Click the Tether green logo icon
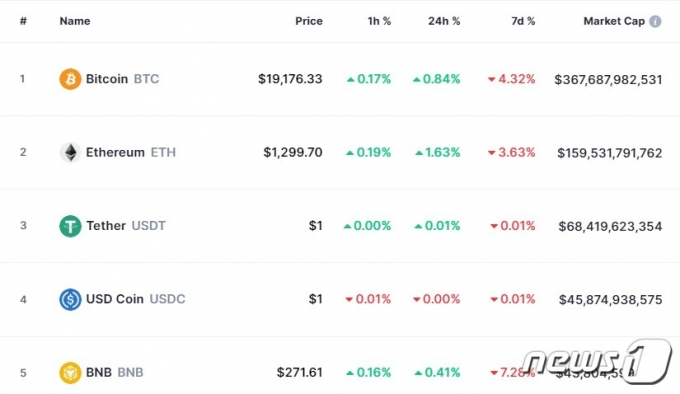This screenshot has height=394, width=680. tap(70, 226)
